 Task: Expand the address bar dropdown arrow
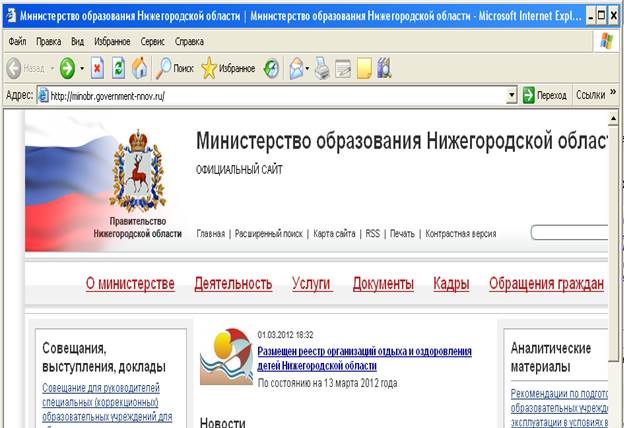512,96
